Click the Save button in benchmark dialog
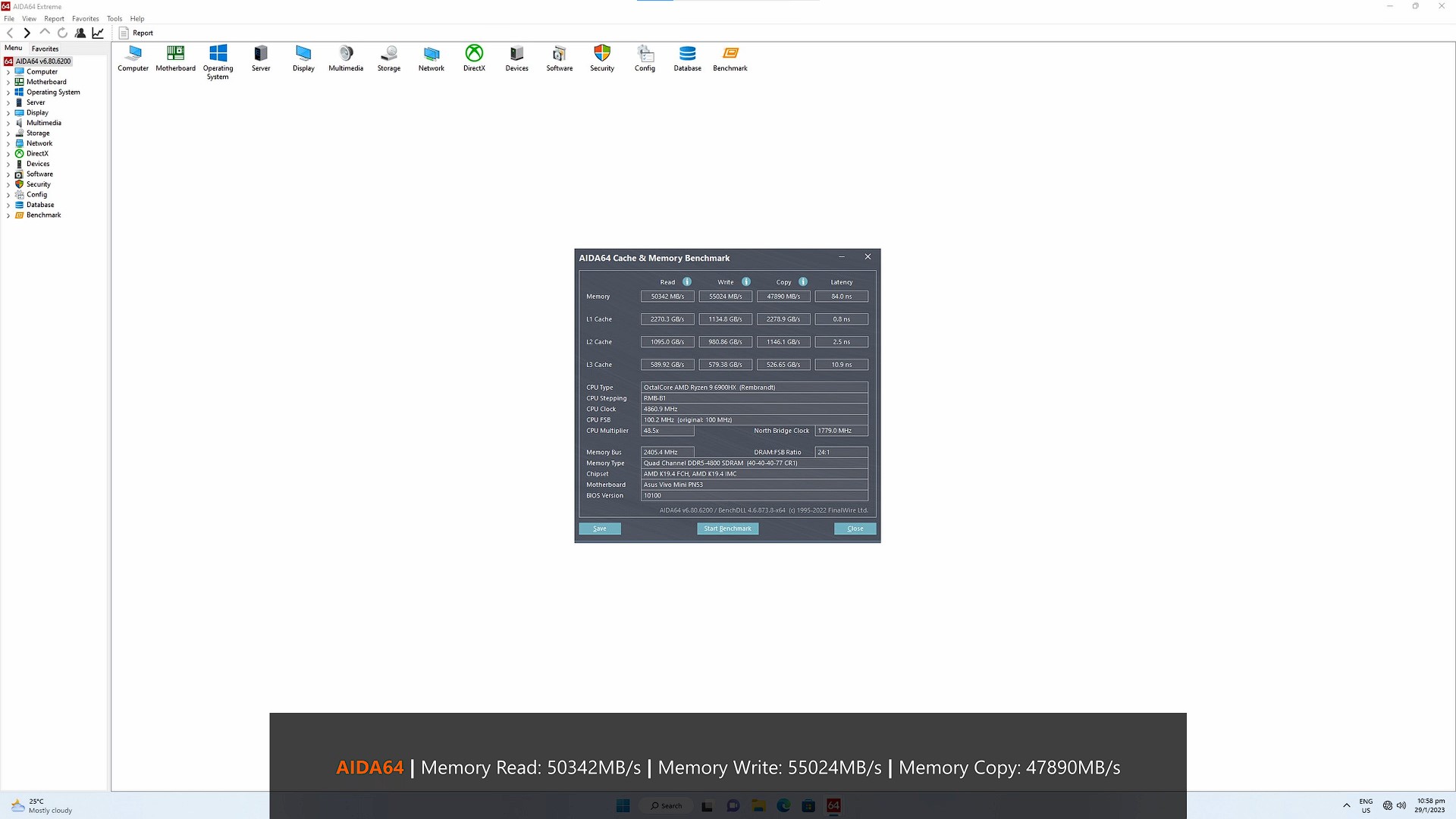The image size is (1456, 819). pyautogui.click(x=600, y=529)
